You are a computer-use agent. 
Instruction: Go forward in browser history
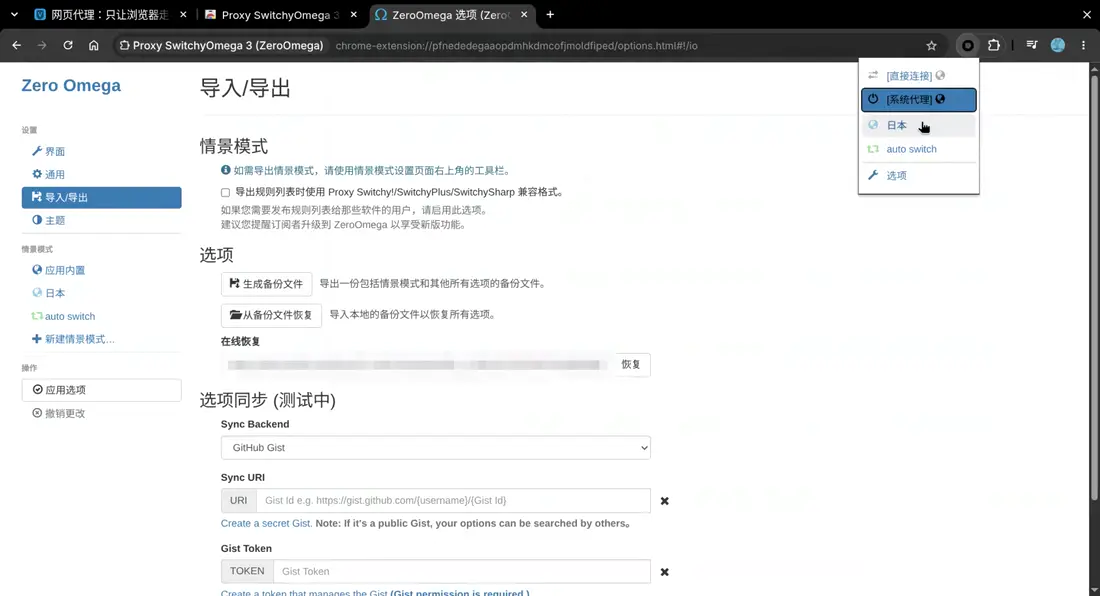(x=42, y=46)
